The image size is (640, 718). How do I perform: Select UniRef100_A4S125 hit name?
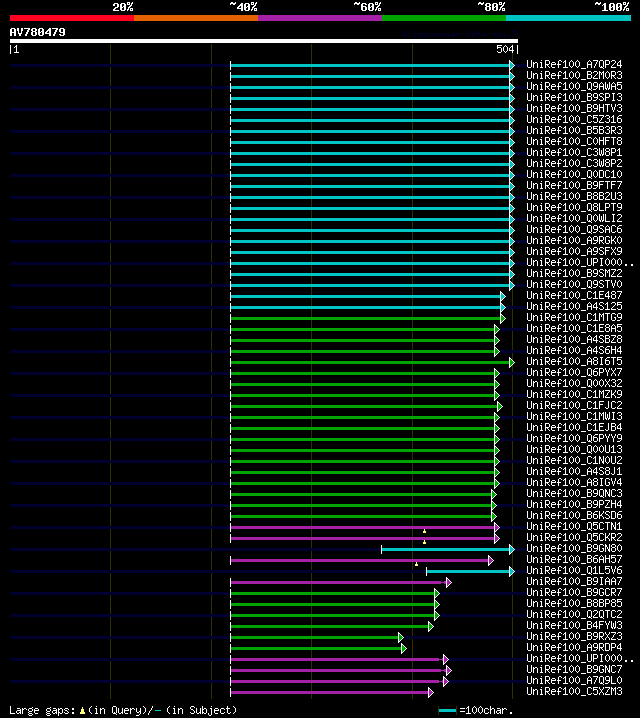coord(574,306)
